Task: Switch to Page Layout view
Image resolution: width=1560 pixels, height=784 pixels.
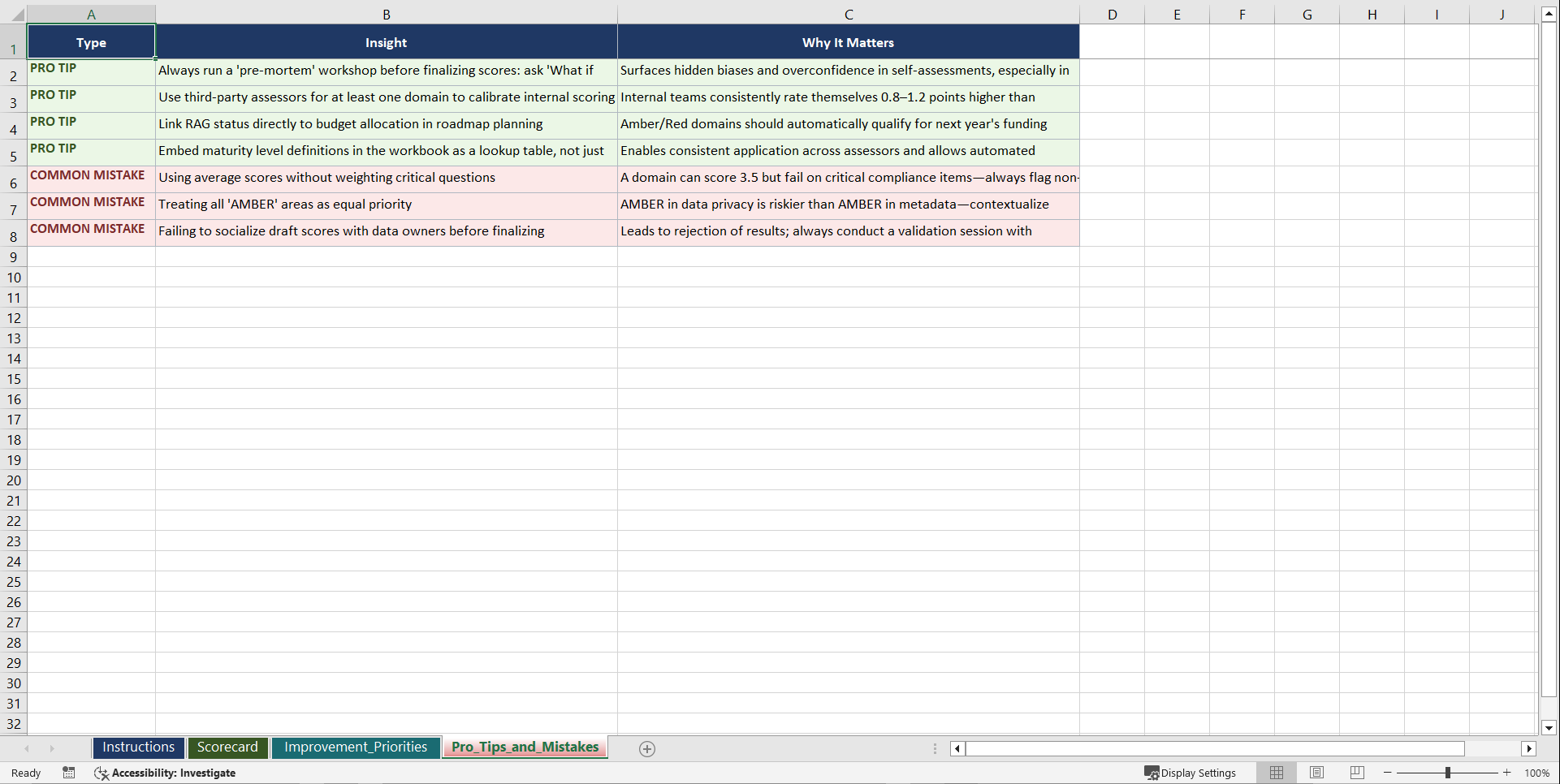Action: (x=1316, y=773)
